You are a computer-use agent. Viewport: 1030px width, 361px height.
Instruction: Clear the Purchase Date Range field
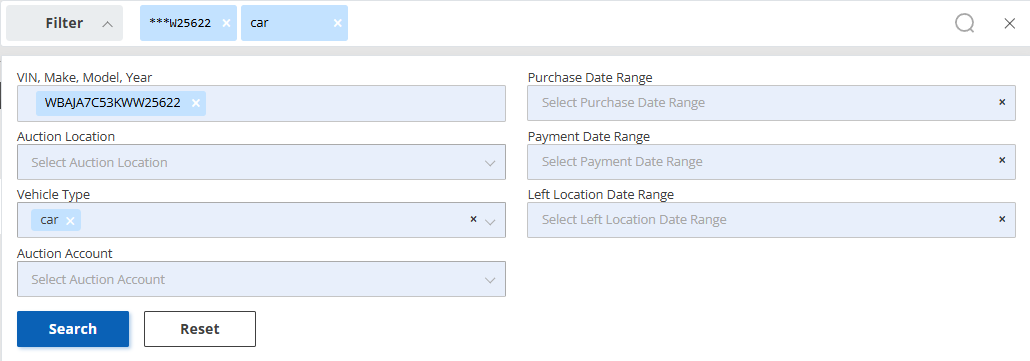tap(1002, 102)
